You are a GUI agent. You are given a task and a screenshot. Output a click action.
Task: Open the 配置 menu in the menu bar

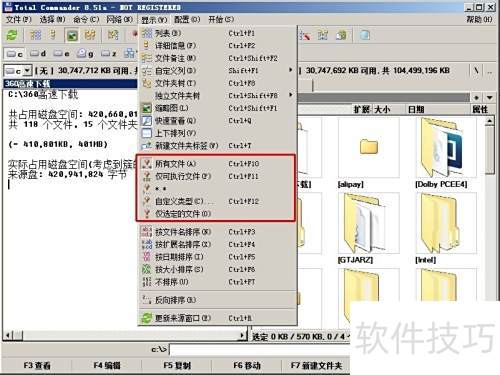(187, 19)
